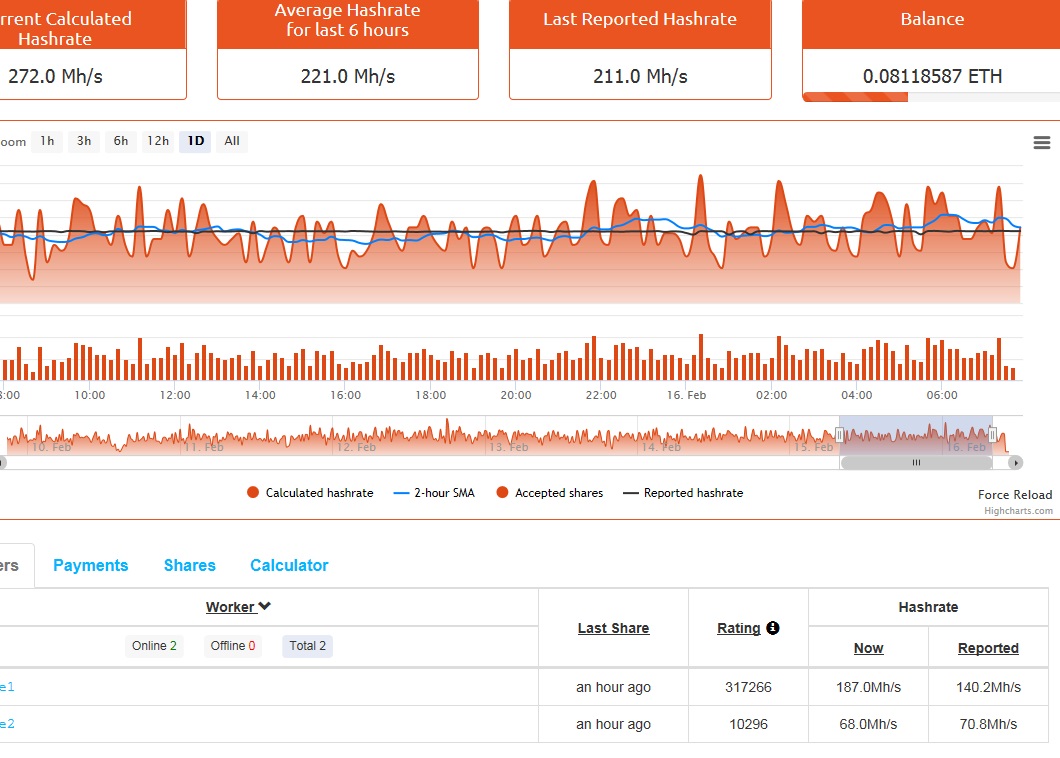Filter workers by Online 2 badge
The height and width of the screenshot is (758, 1060).
[154, 646]
